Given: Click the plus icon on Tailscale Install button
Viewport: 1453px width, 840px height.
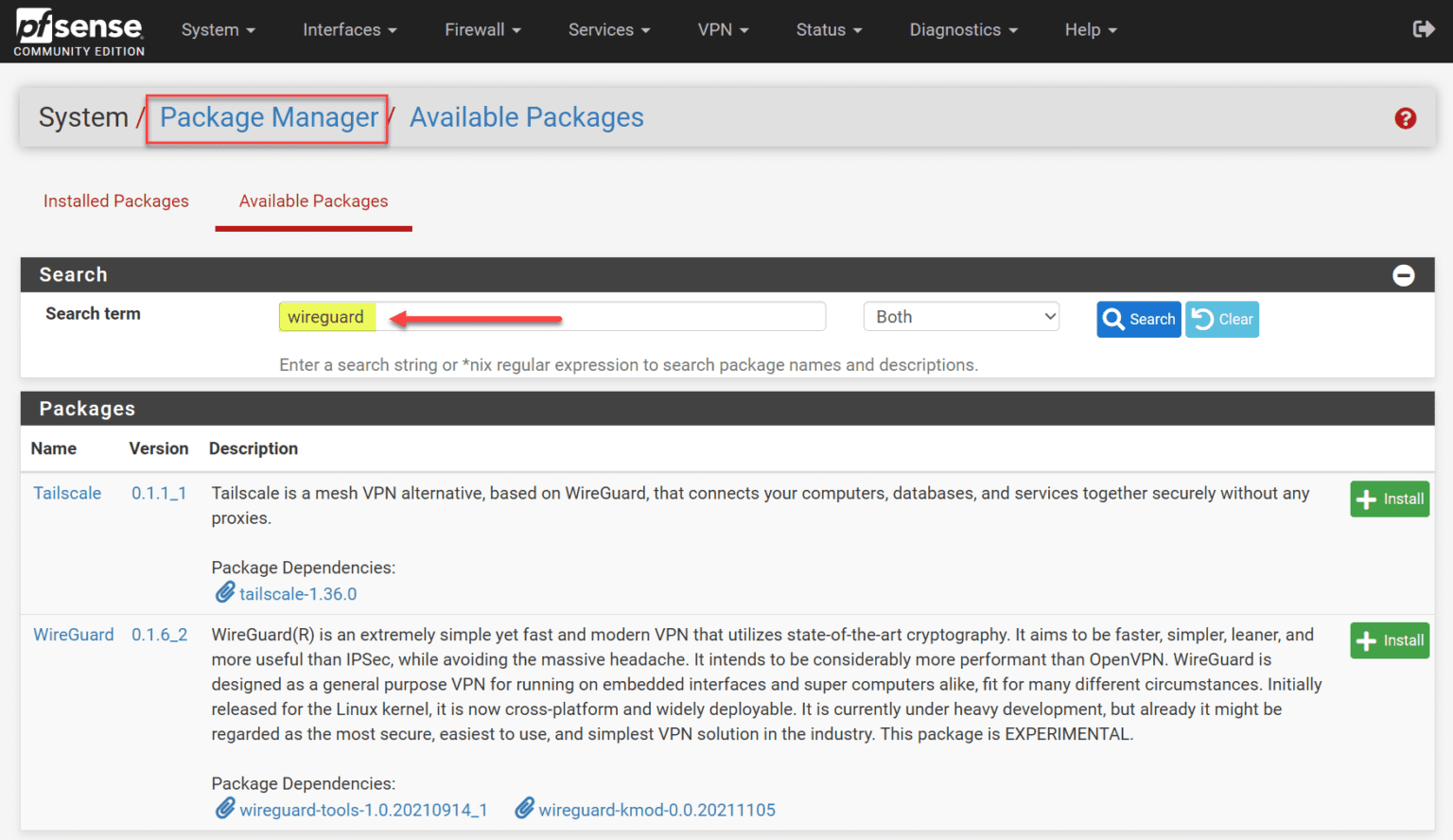Looking at the screenshot, I should [1365, 499].
